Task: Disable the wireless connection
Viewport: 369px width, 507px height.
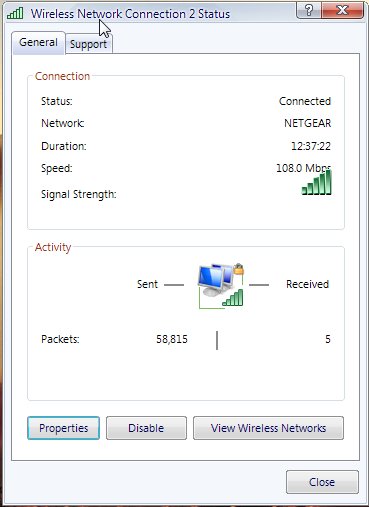Action: (x=146, y=428)
